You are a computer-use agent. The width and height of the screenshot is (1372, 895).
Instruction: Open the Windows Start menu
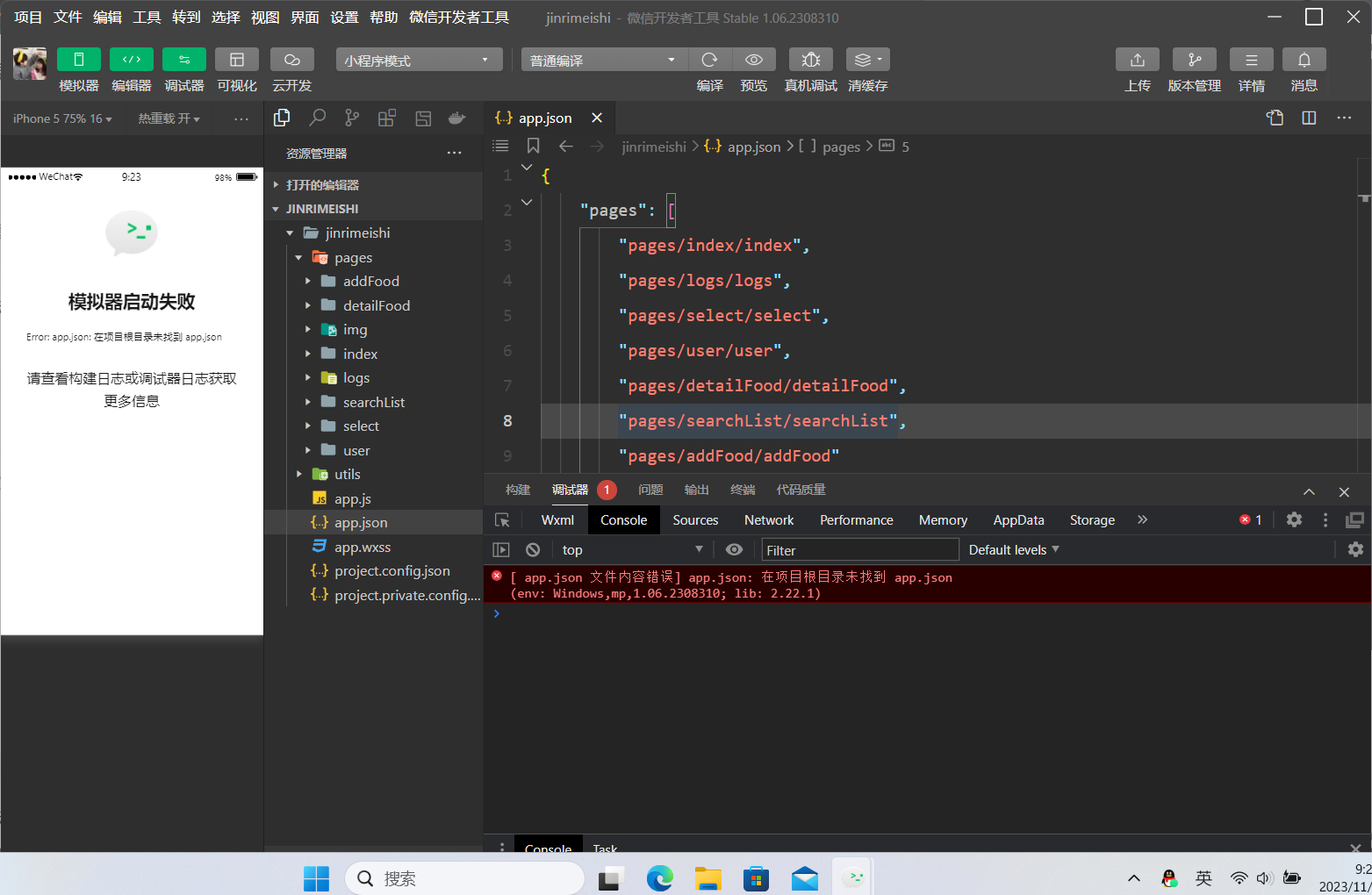(316, 878)
